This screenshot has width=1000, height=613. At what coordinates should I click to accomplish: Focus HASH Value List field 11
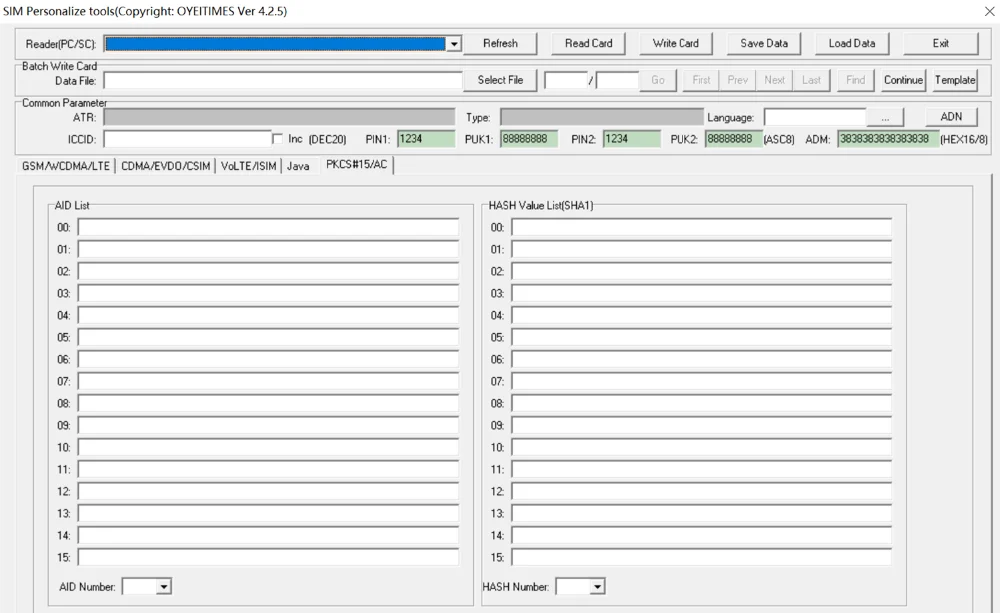coord(702,469)
